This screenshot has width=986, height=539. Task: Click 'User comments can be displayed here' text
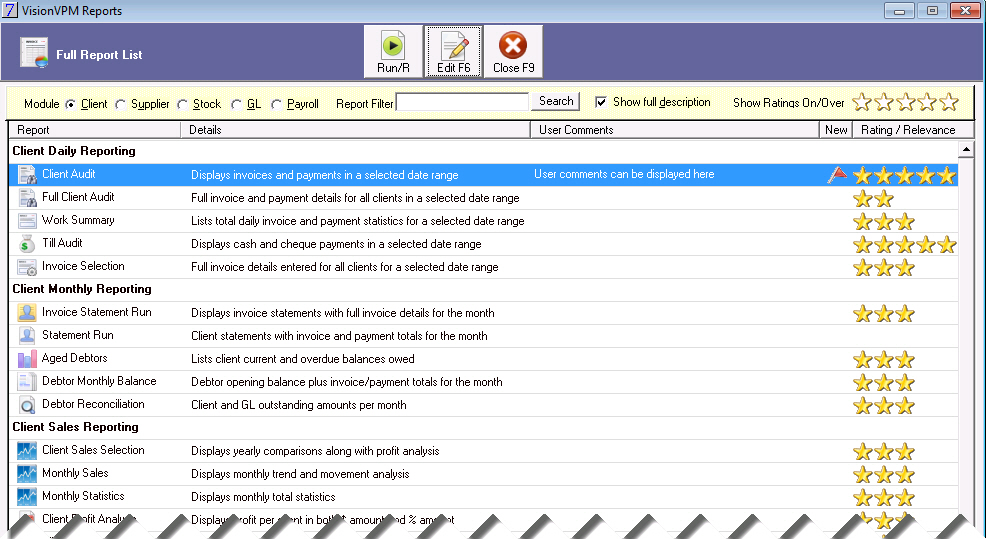click(x=624, y=174)
